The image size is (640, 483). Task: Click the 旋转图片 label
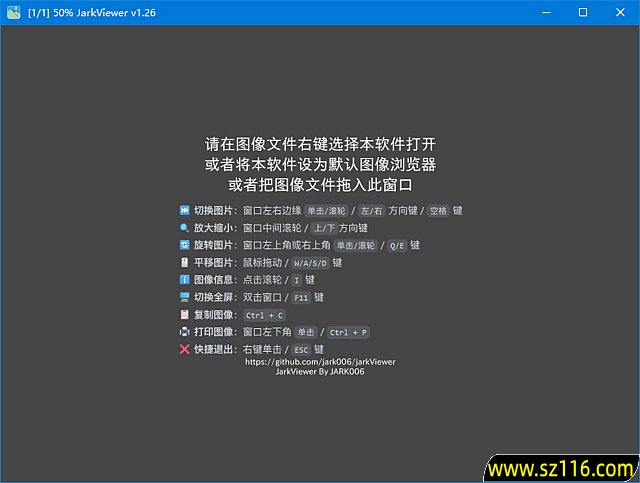click(213, 245)
